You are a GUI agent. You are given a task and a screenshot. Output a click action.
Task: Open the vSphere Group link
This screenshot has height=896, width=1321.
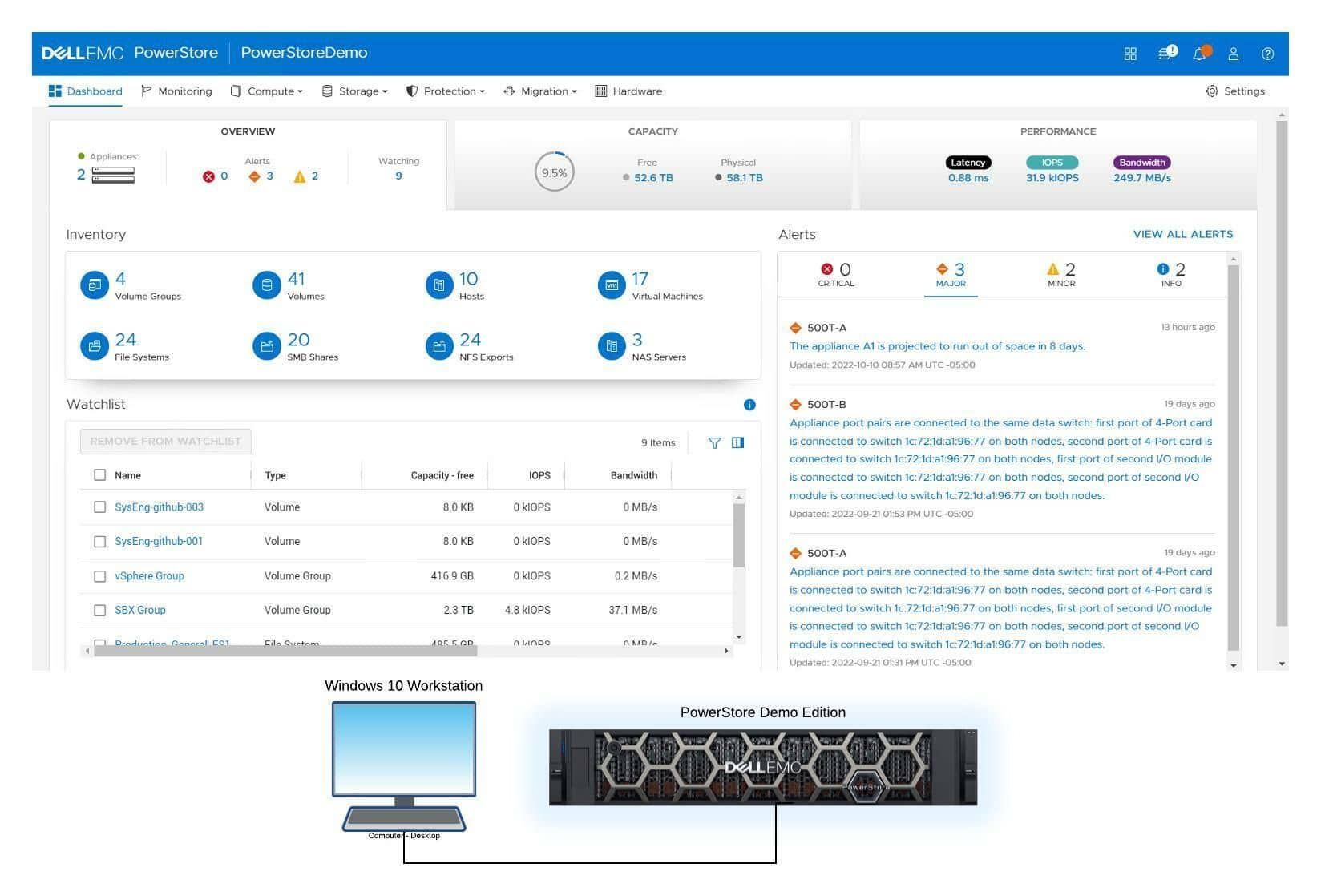click(149, 576)
